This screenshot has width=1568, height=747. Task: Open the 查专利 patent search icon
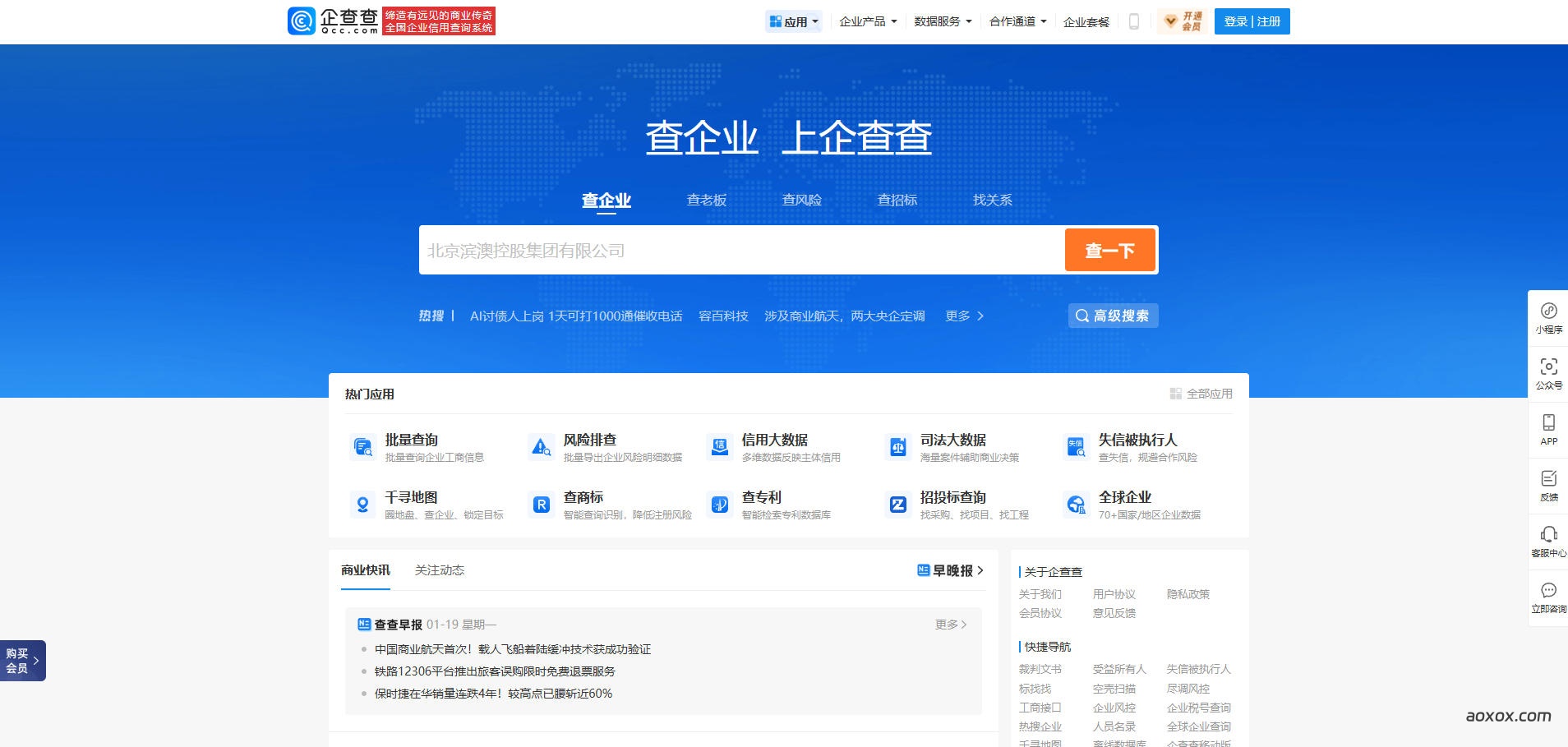tap(720, 504)
